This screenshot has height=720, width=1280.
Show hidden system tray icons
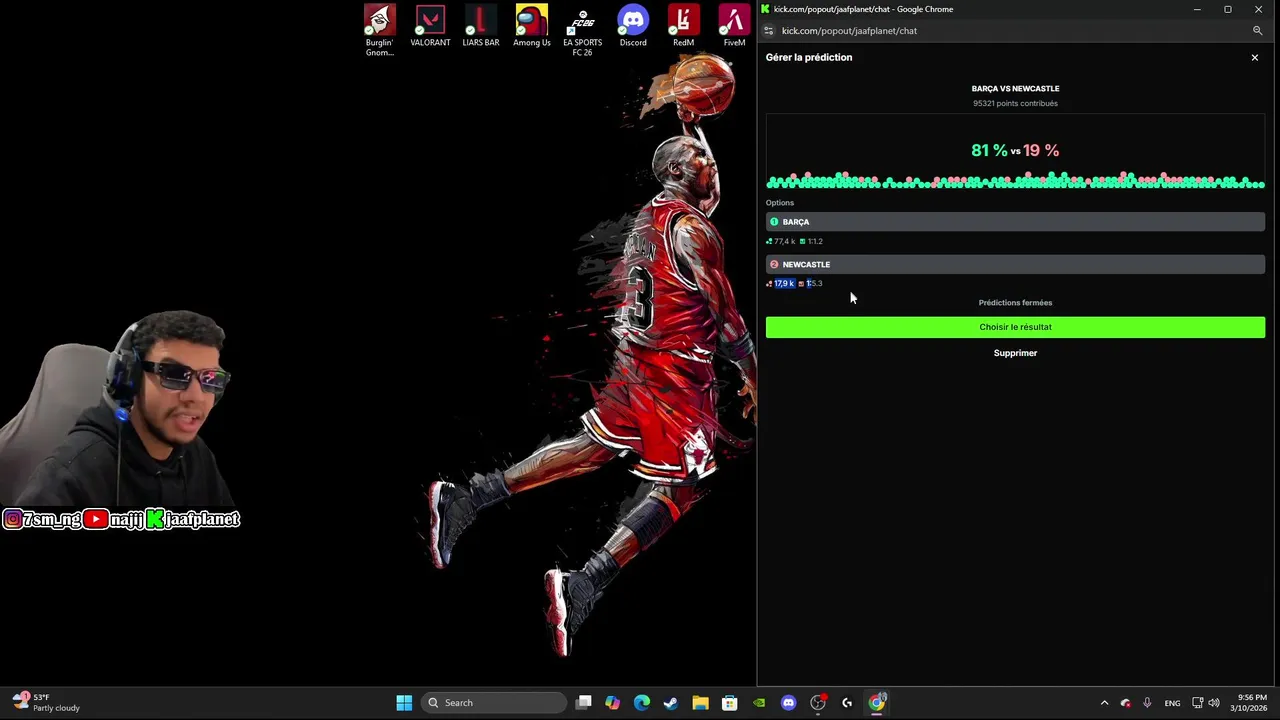point(1104,703)
